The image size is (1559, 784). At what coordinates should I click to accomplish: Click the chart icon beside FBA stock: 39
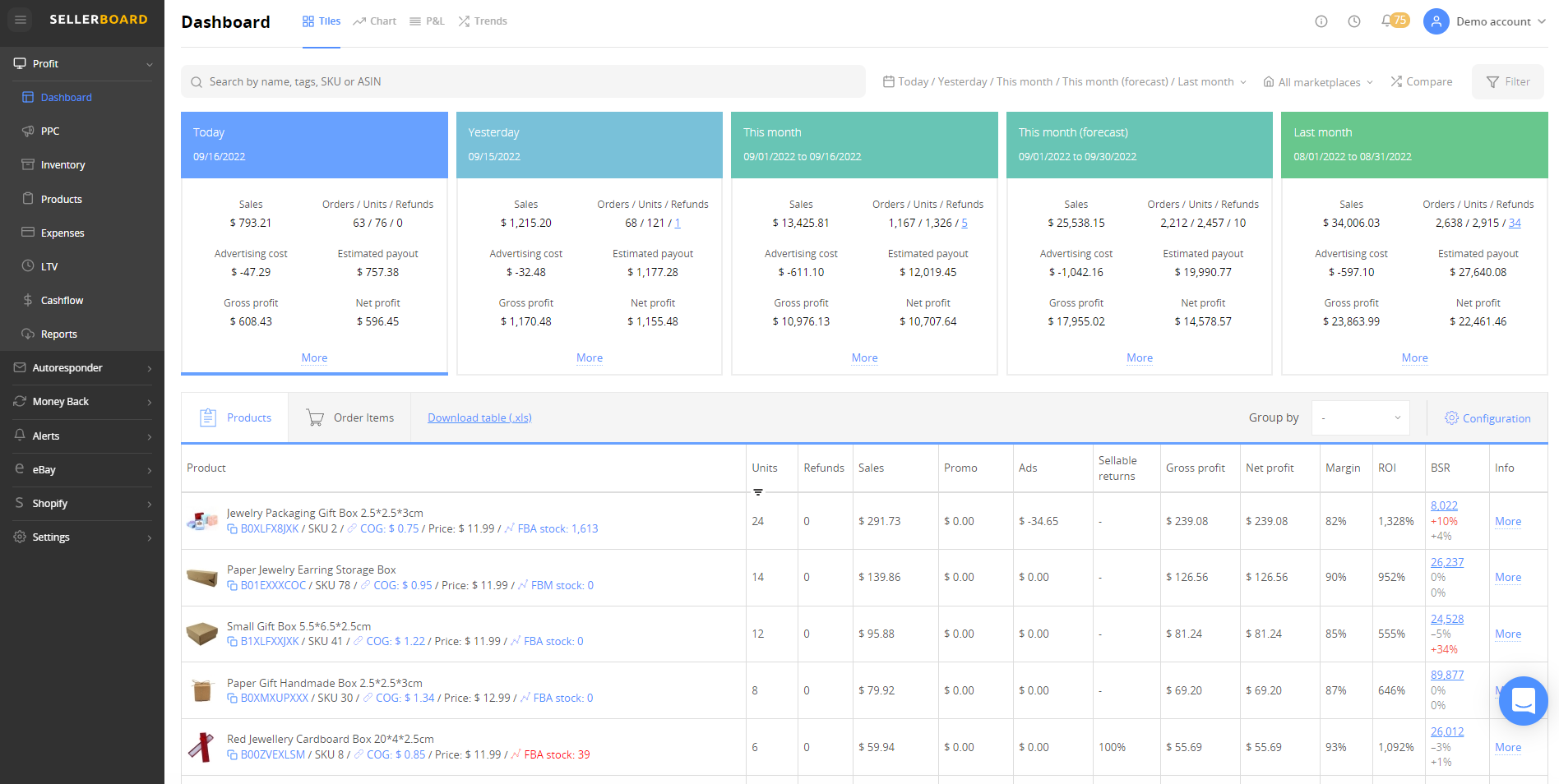coord(516,754)
